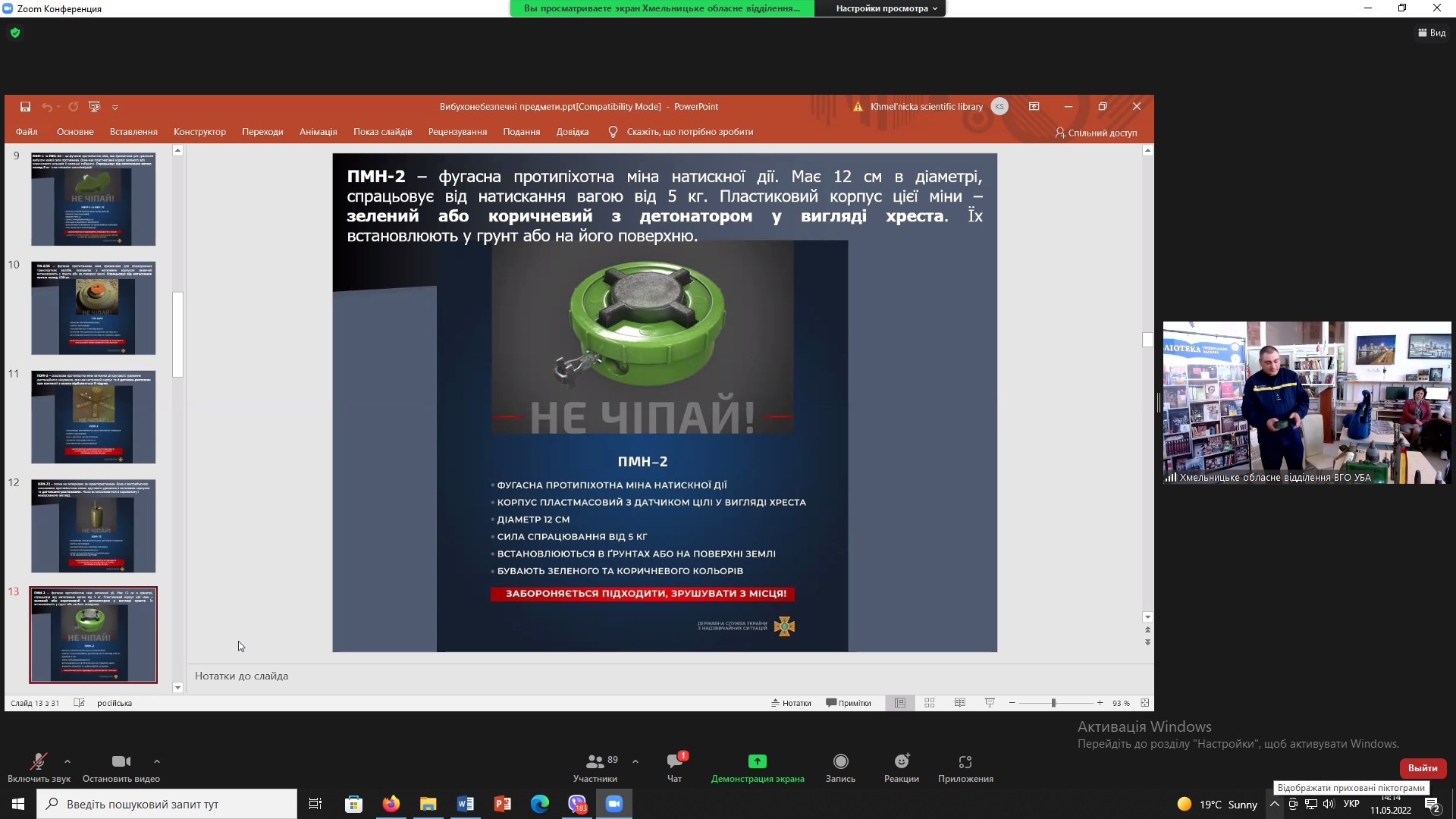Click the green Demonstration screen share icon
Screen dimensions: 1456x819
click(x=757, y=761)
